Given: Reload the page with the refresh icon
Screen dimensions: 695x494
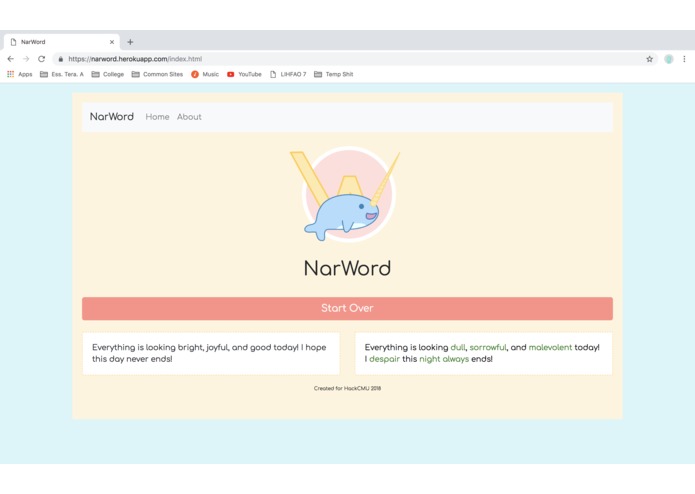Looking at the screenshot, I should (41, 59).
